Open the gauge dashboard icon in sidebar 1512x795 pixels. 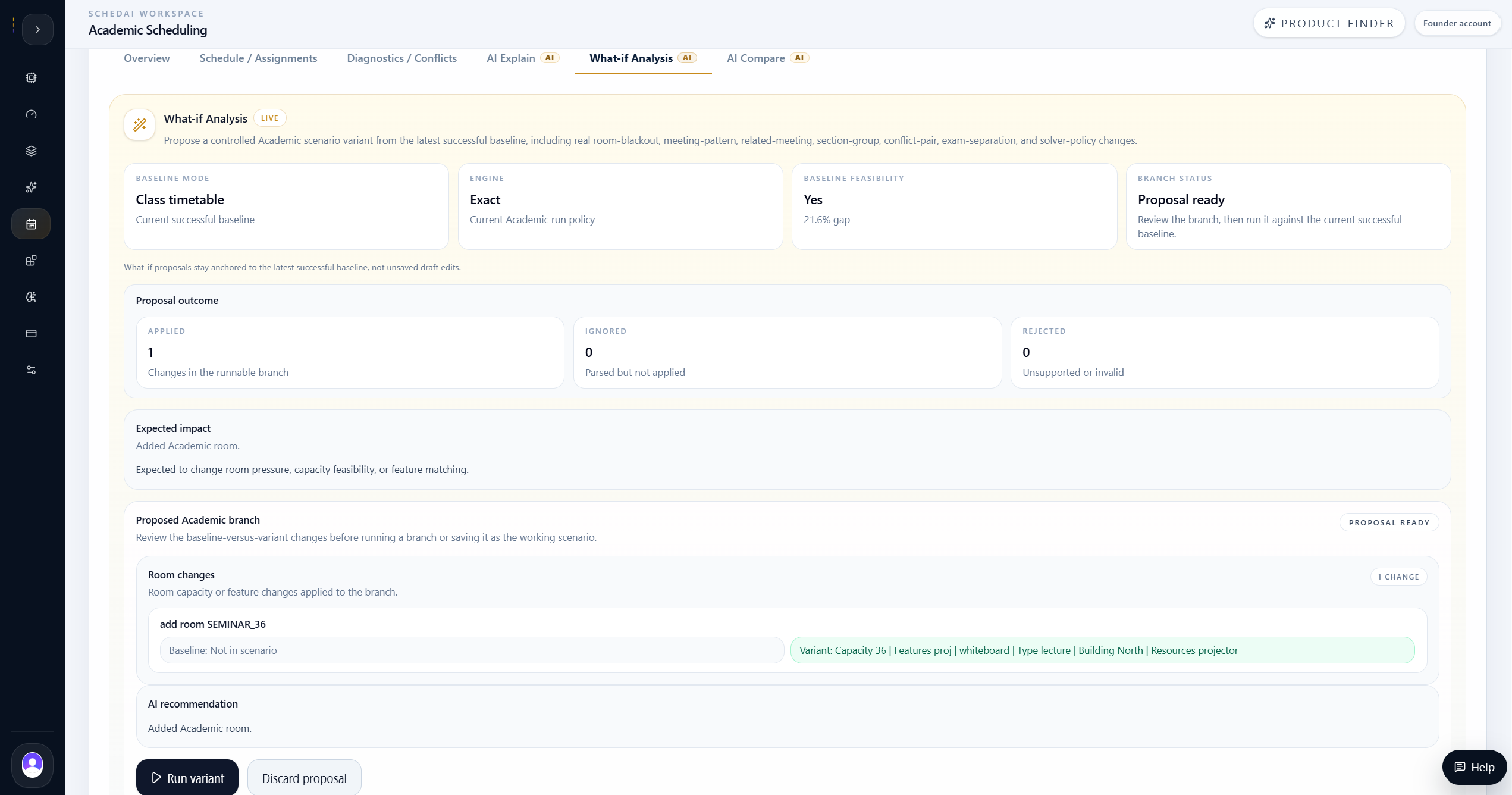click(32, 114)
